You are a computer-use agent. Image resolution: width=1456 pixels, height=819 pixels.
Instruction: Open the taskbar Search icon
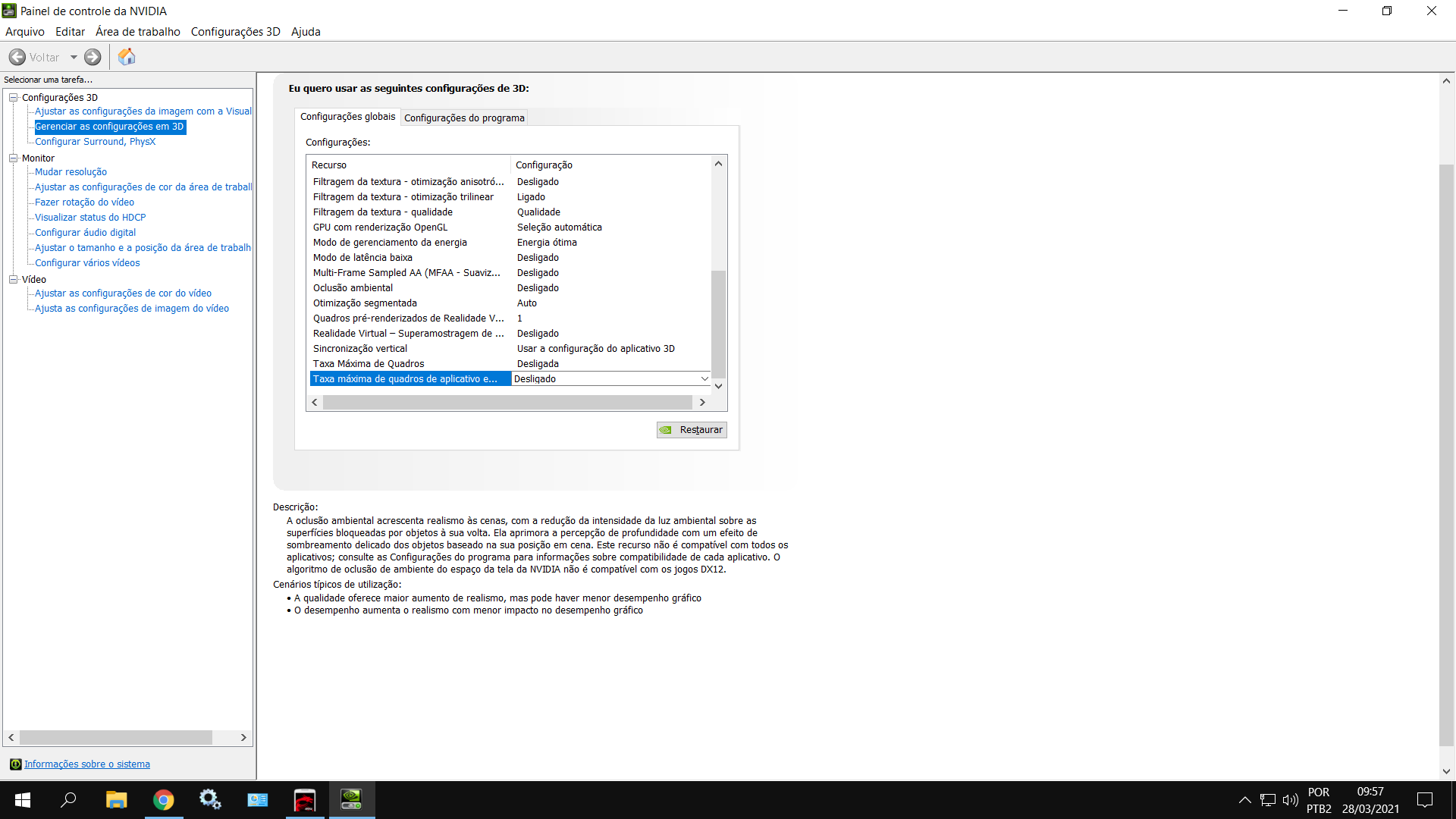point(68,800)
